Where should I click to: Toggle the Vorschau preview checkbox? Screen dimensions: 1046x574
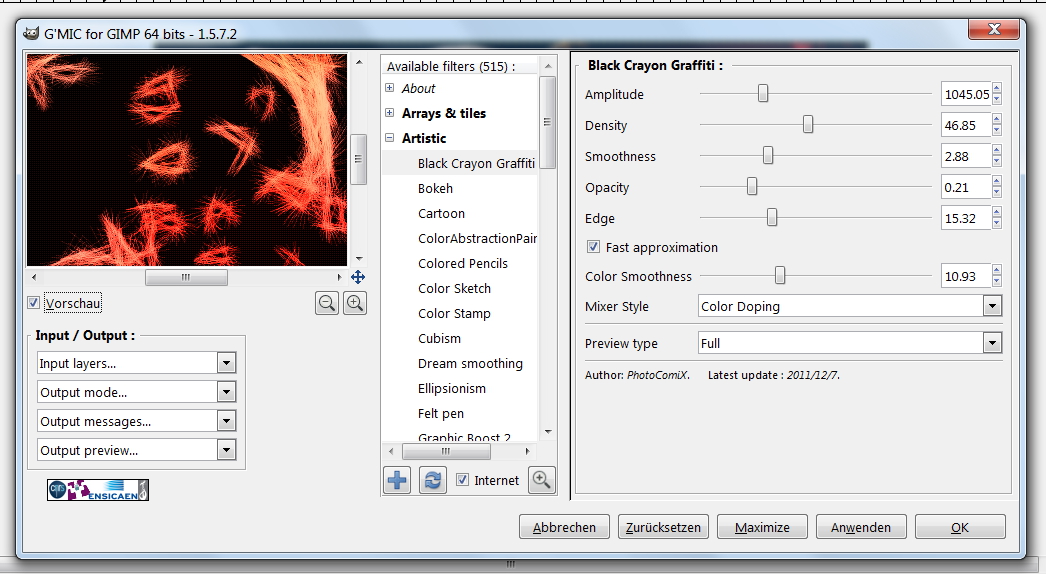click(x=34, y=303)
